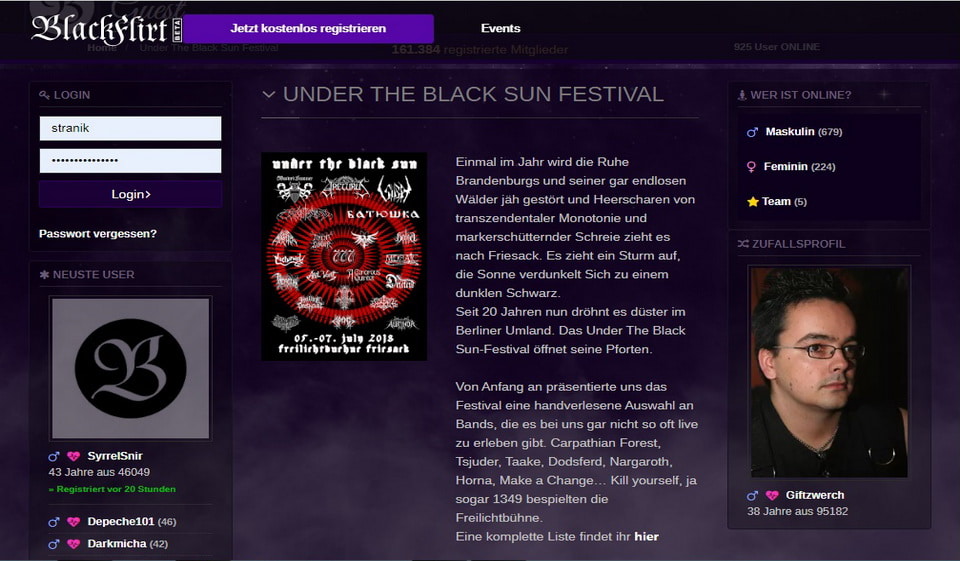The image size is (960, 561).
Task: Focus the username field containing stranik
Action: pos(130,129)
